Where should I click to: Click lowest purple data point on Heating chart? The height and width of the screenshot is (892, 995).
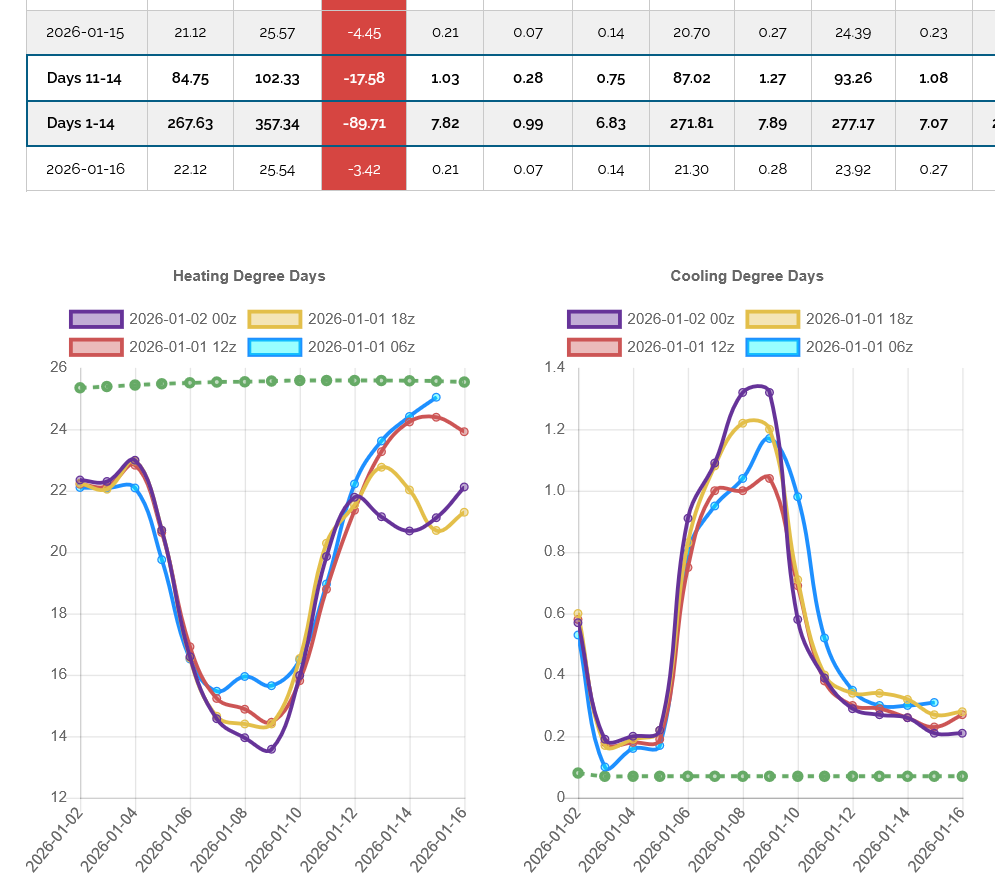pyautogui.click(x=271, y=749)
